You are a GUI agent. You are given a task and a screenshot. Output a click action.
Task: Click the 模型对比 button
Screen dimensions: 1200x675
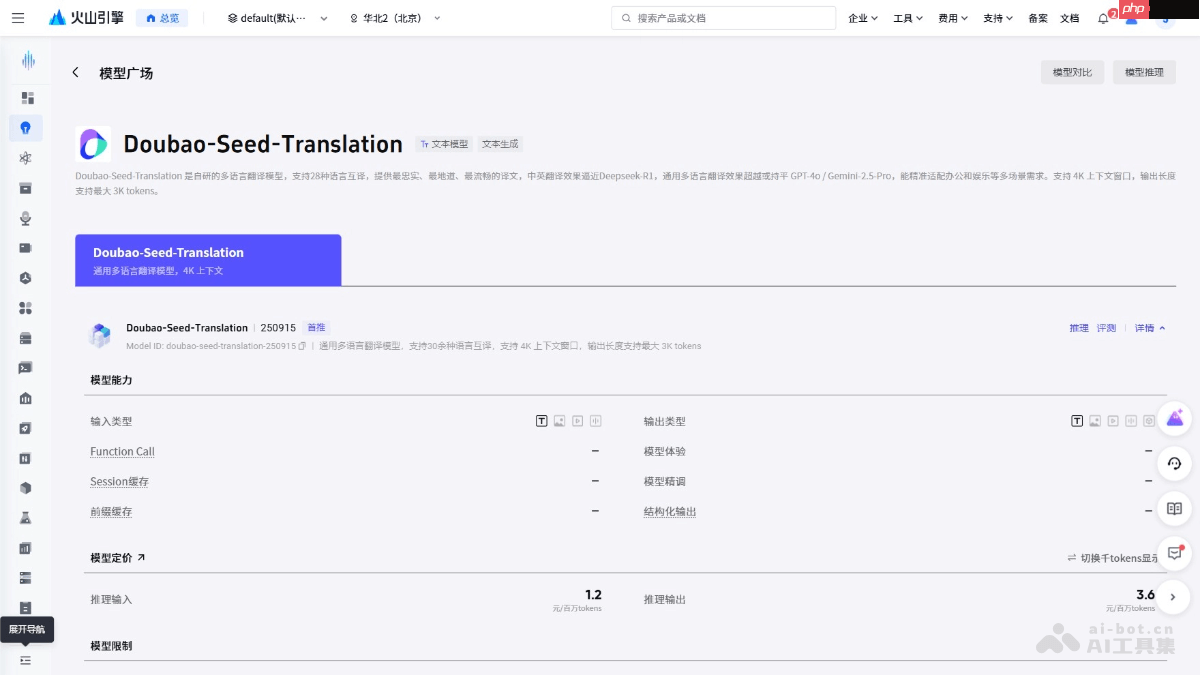click(x=1072, y=71)
